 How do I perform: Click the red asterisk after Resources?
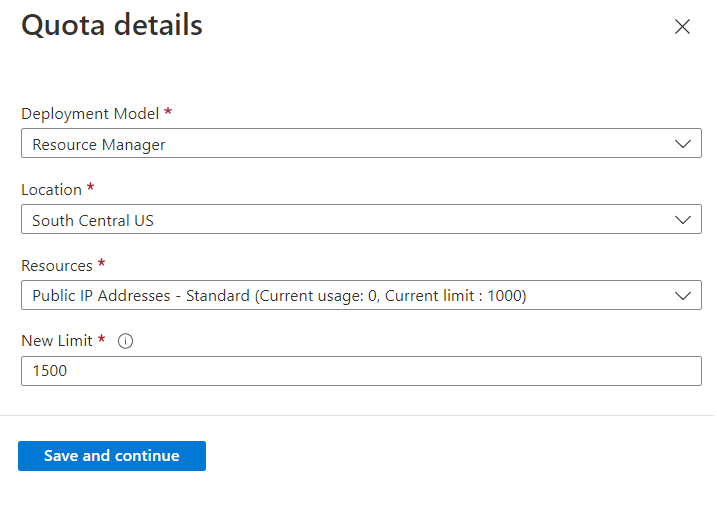(x=102, y=264)
